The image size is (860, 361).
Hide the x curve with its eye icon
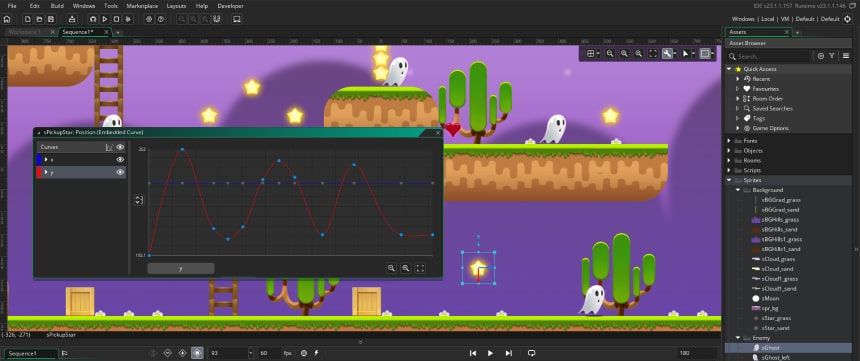(120, 160)
